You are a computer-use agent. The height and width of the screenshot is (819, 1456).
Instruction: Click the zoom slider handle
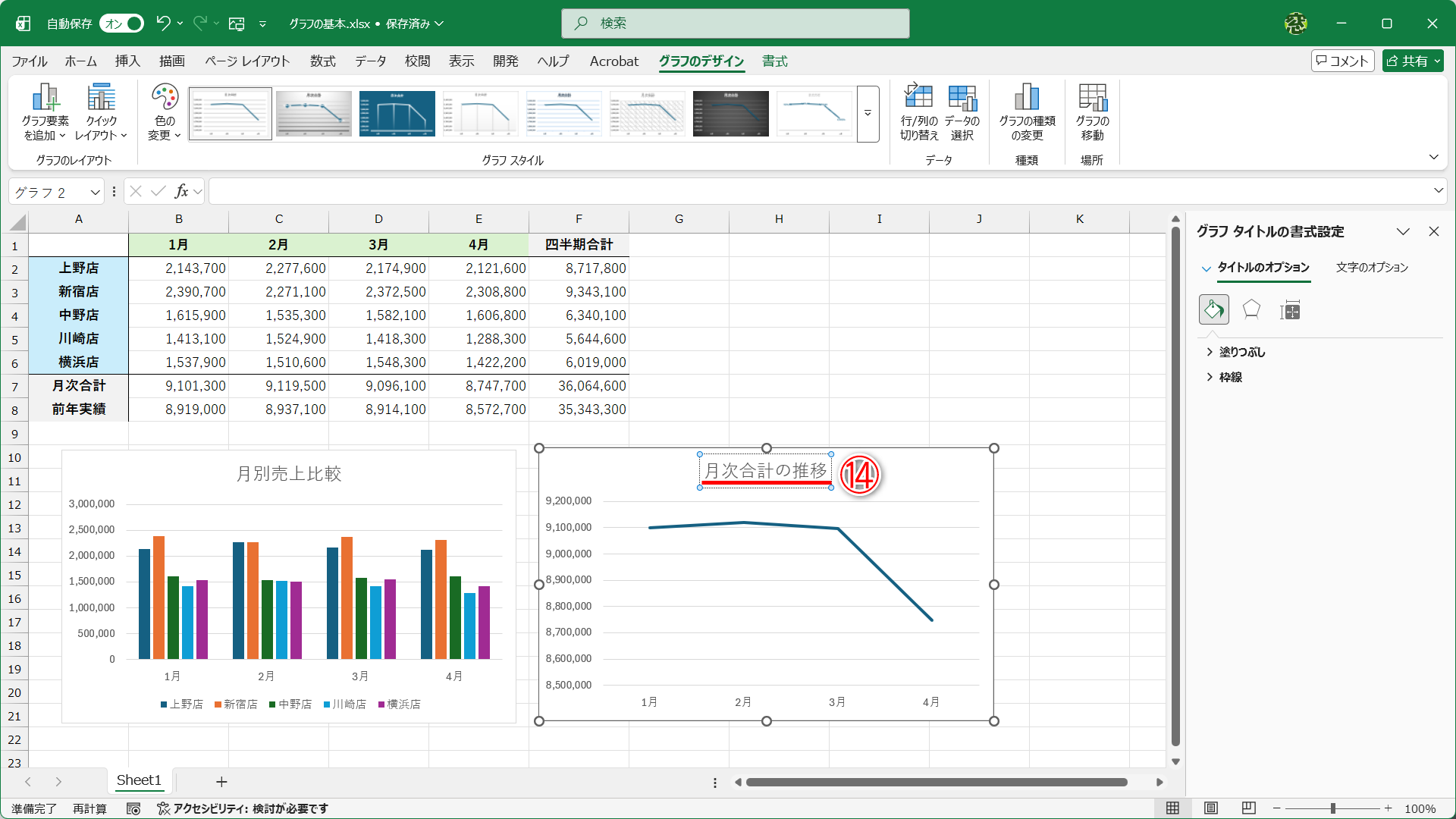1332,808
